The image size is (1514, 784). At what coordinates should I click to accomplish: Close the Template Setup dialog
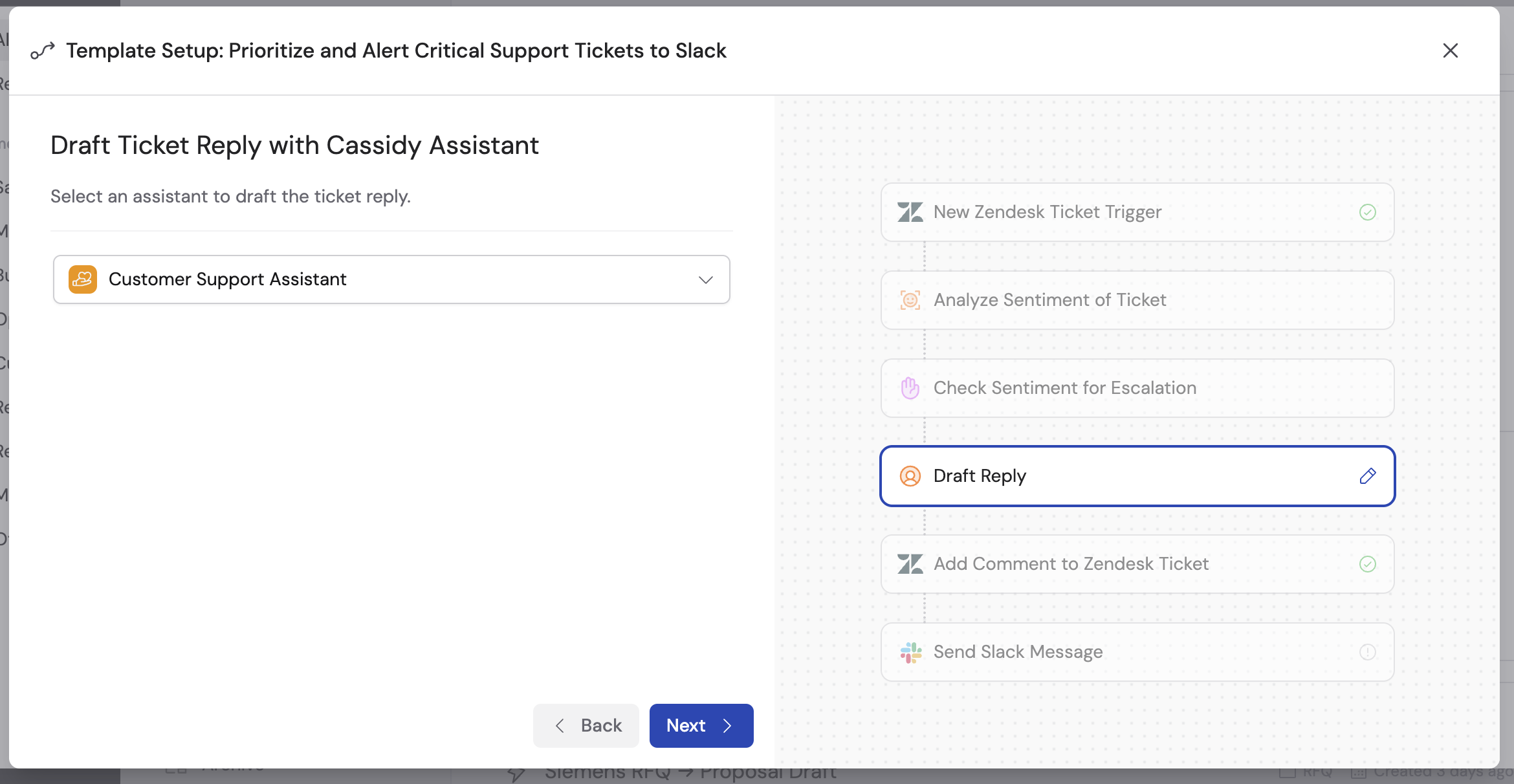(x=1451, y=50)
